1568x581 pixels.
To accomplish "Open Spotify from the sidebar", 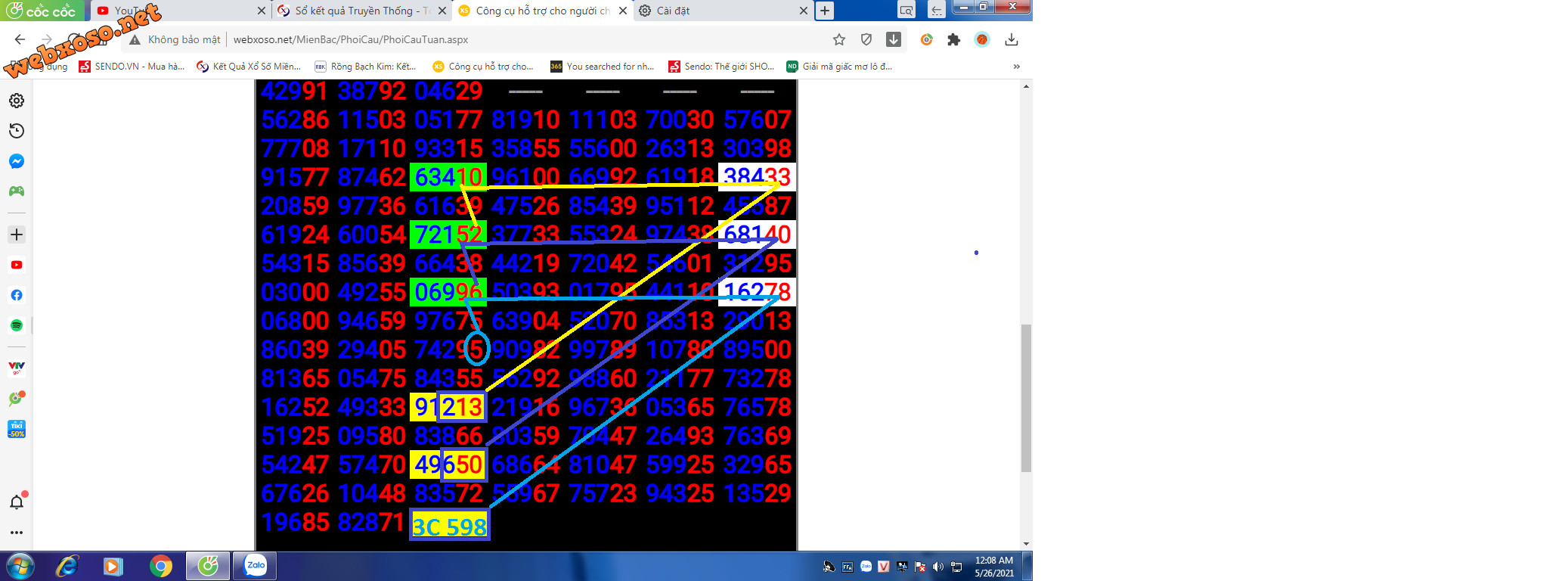I will [17, 325].
